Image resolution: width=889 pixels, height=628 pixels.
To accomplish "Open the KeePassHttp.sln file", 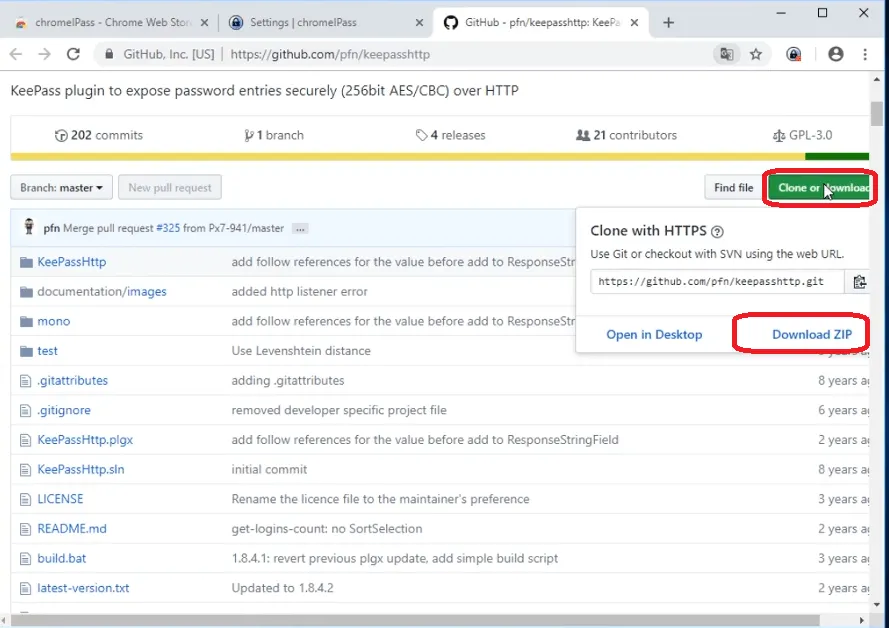I will (x=81, y=470).
